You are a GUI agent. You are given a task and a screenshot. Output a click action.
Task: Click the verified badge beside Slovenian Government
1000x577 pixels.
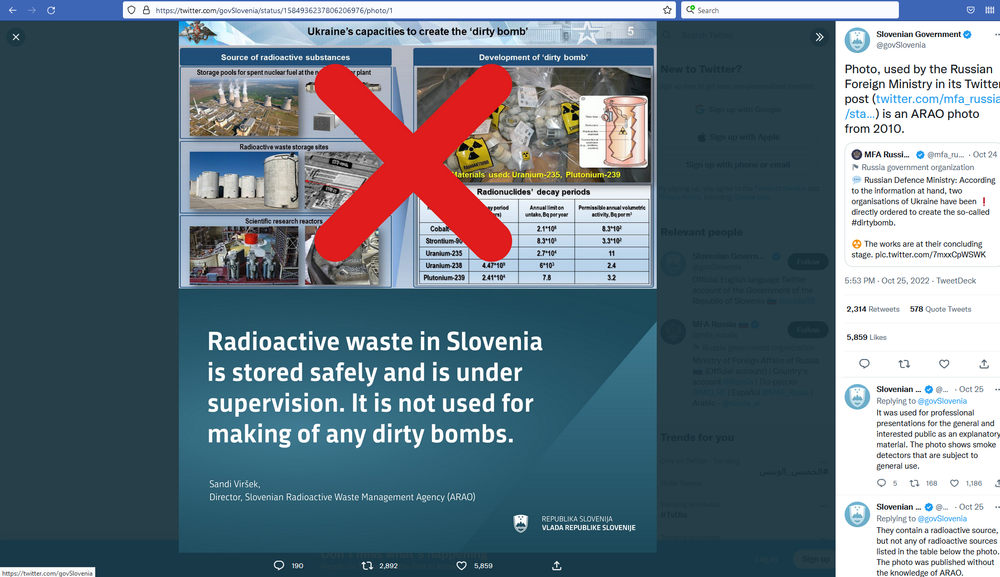pos(967,34)
